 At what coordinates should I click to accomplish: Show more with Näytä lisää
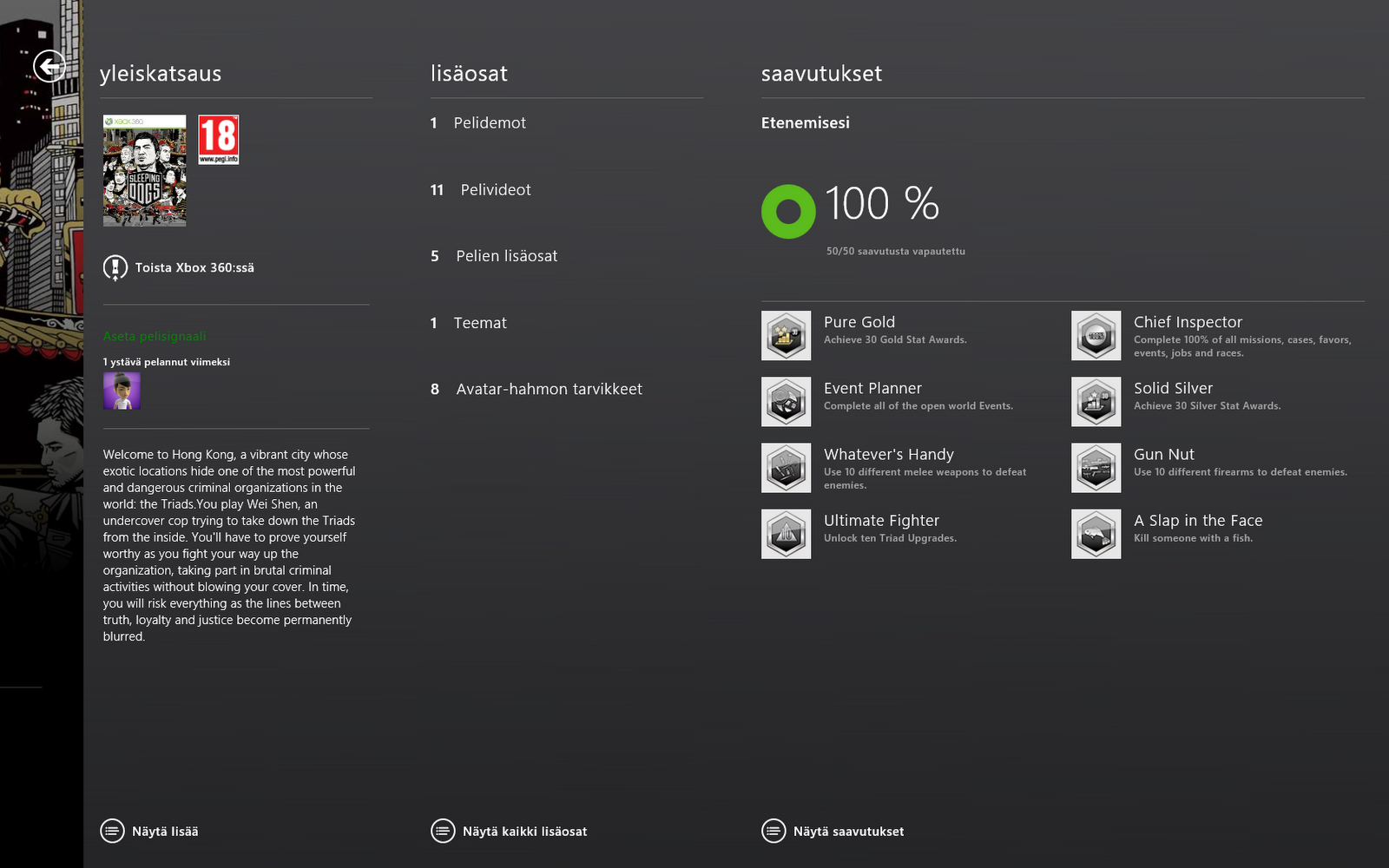[x=165, y=832]
